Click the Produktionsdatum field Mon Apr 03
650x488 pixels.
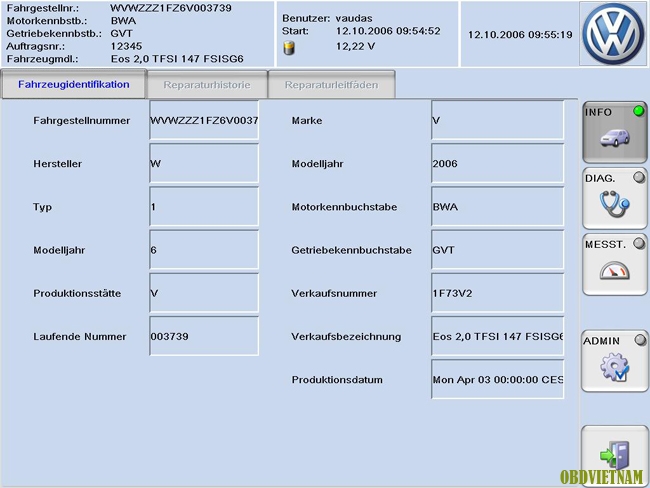[x=497, y=379]
